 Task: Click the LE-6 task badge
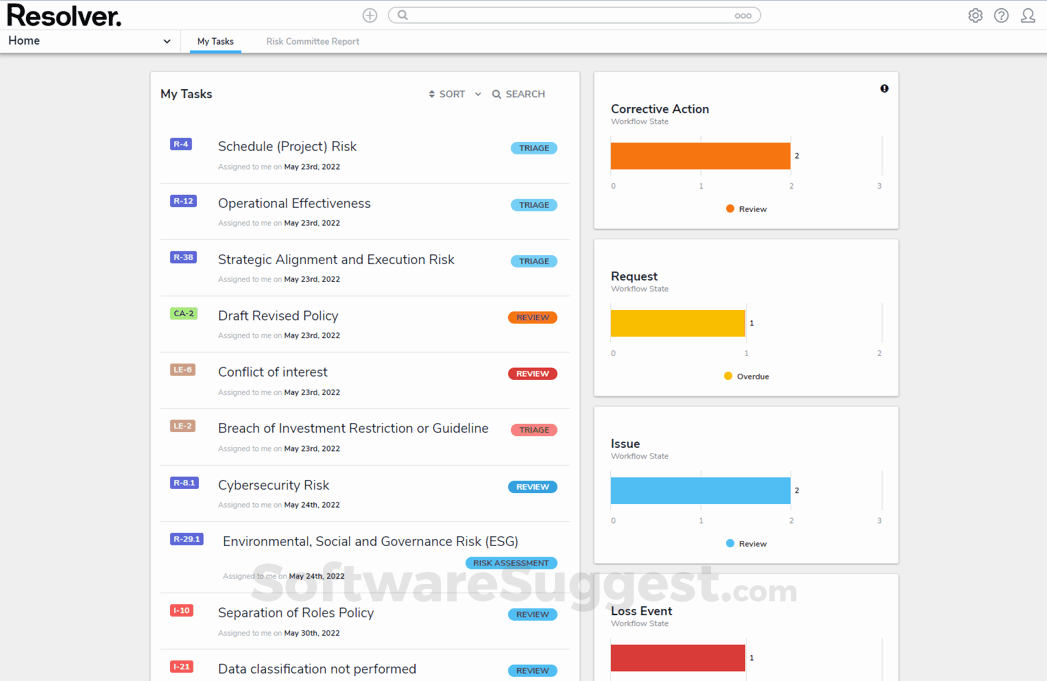(183, 369)
